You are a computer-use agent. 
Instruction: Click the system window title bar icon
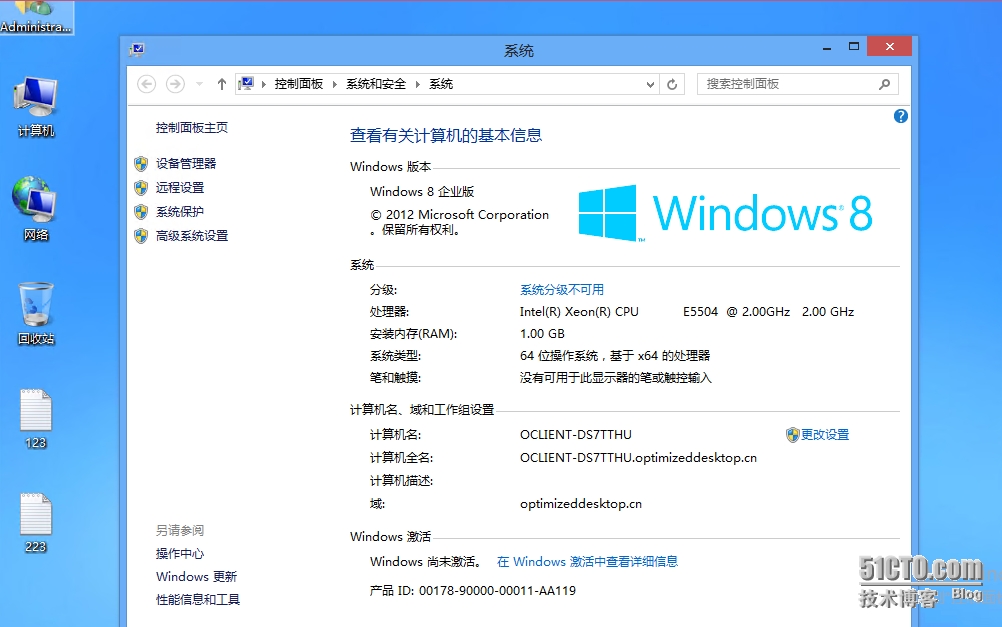[x=137, y=50]
